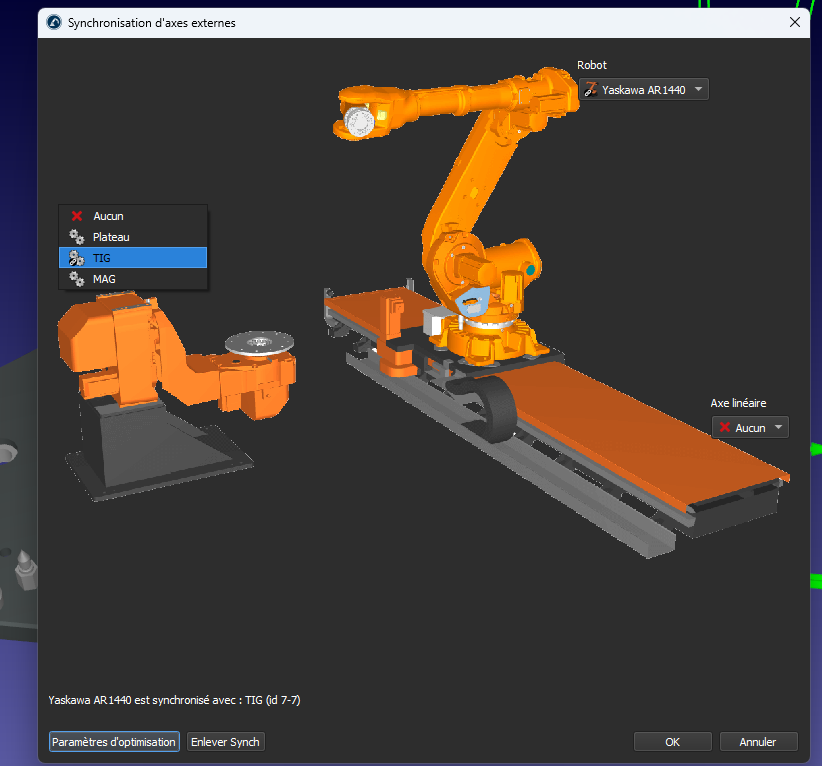Image resolution: width=822 pixels, height=766 pixels.
Task: Close the Synchronisation d'axes externes dialog
Action: (795, 22)
